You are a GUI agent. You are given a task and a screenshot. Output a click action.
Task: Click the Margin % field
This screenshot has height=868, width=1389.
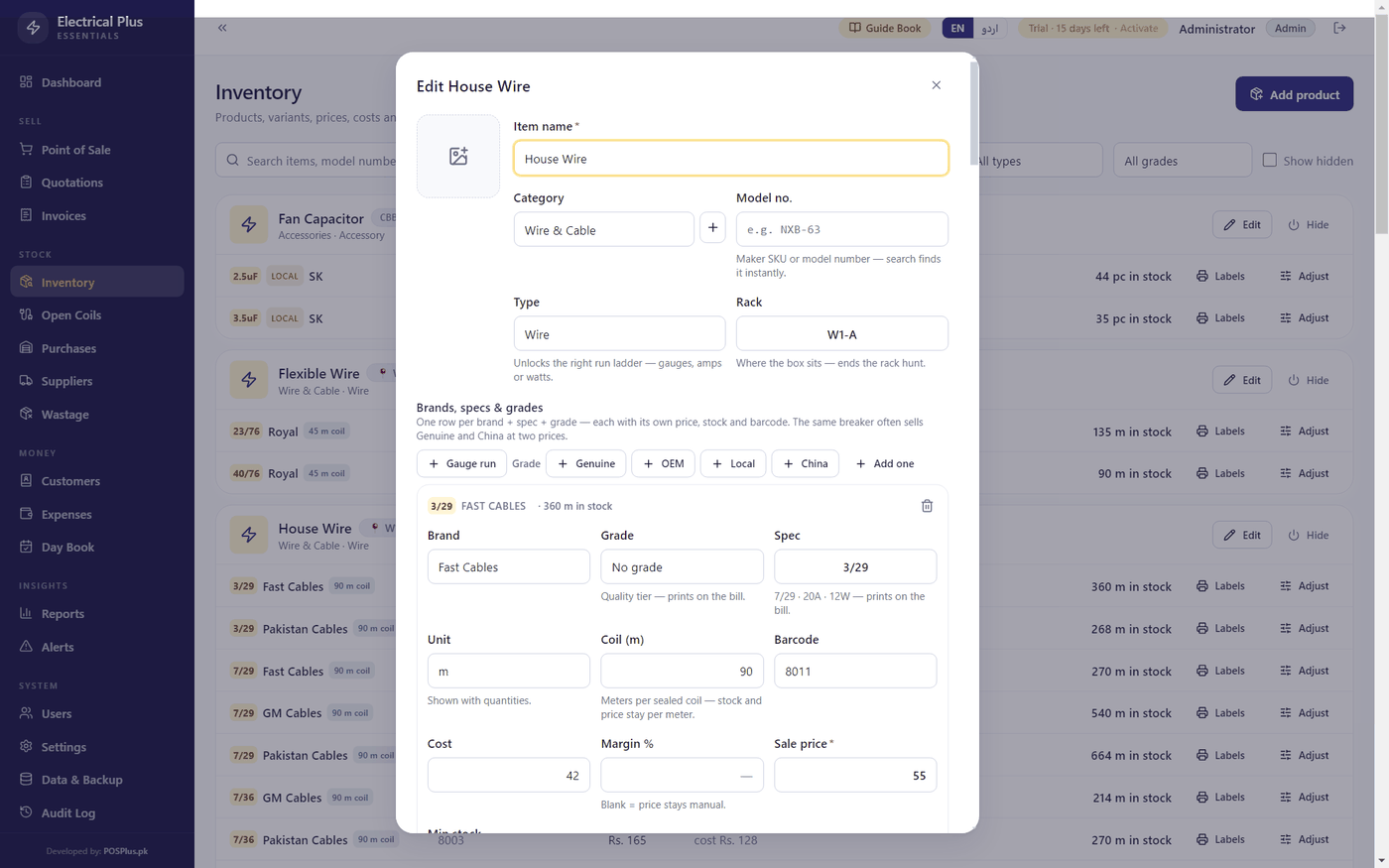pos(682,775)
